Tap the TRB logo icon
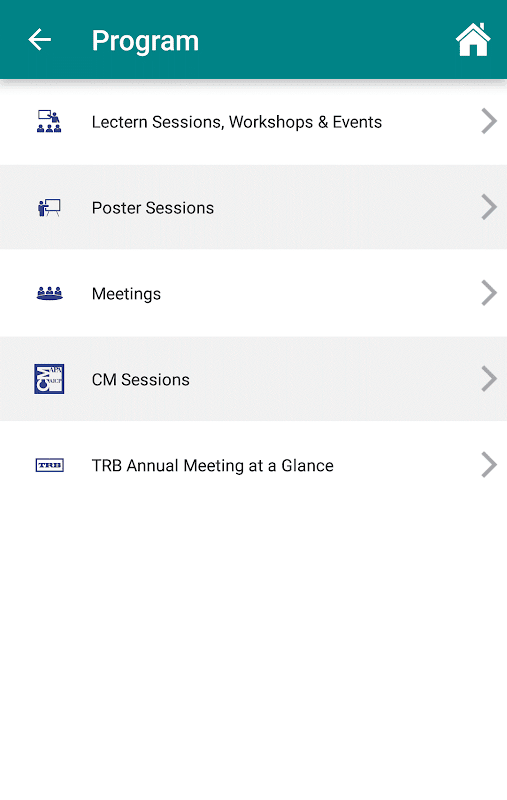This screenshot has height=800, width=507. click(49, 465)
